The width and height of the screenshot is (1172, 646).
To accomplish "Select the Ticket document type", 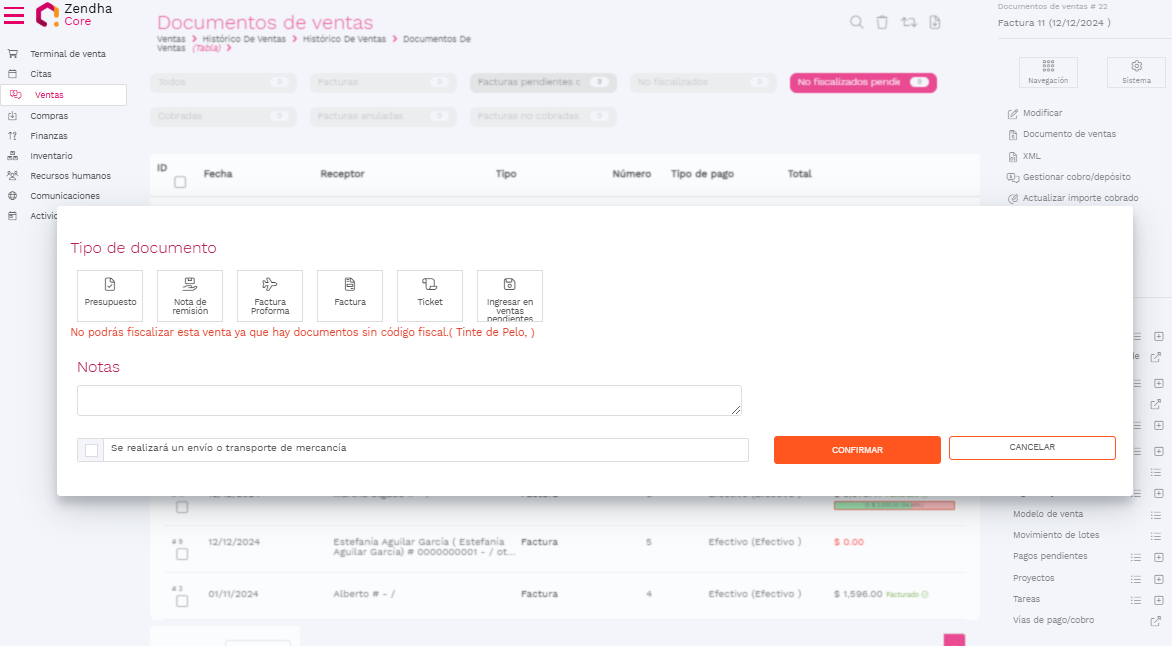I will pos(430,295).
